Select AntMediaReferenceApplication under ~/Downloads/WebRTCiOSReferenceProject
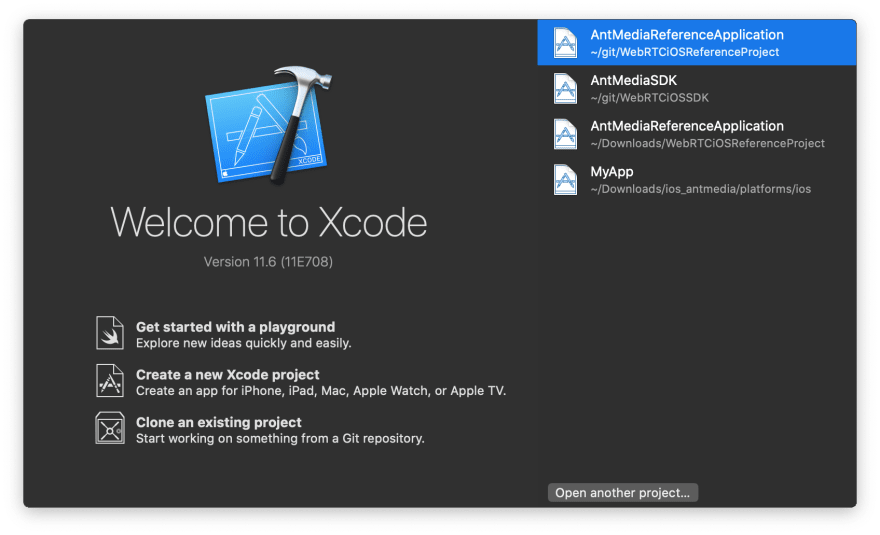This screenshot has height=535, width=880. 696,134
